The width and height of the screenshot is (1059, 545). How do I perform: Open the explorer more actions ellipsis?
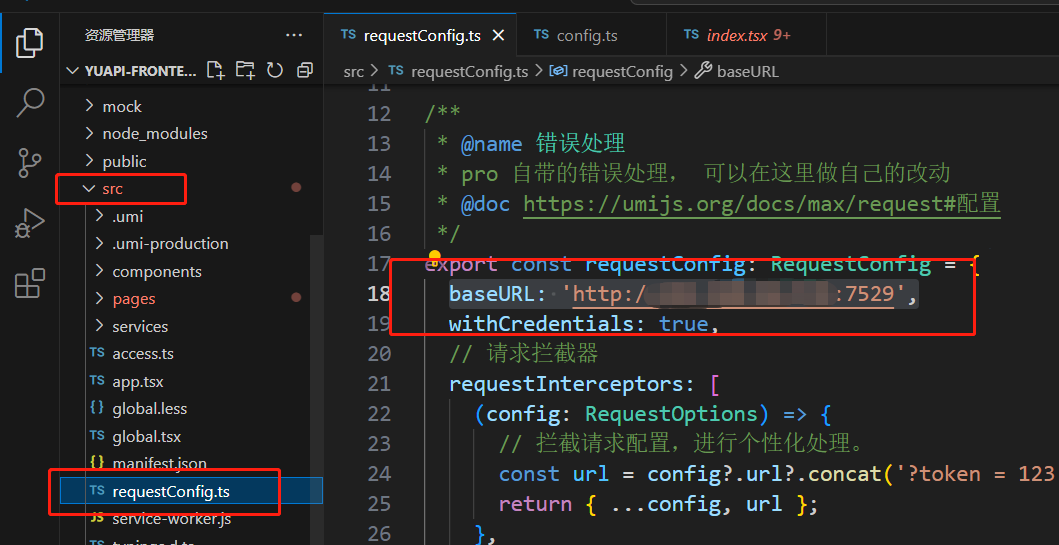(294, 35)
